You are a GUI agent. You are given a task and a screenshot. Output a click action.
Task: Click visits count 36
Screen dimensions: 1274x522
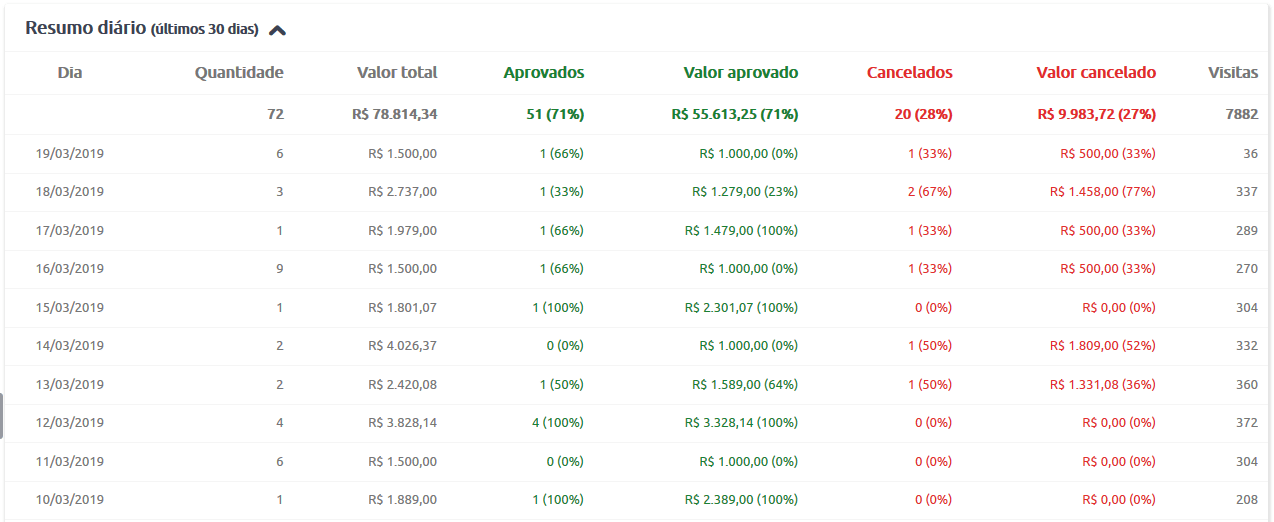pos(1250,154)
